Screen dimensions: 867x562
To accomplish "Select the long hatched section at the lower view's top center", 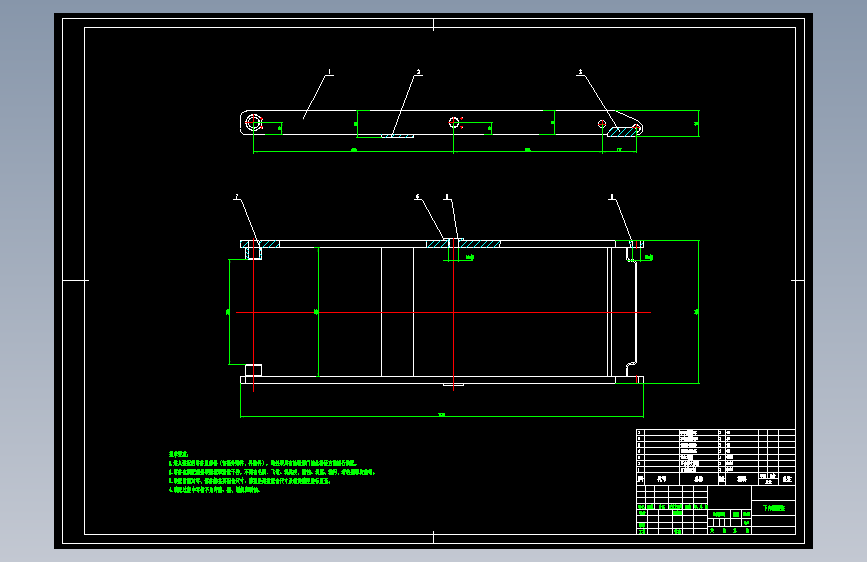I will [x=463, y=244].
